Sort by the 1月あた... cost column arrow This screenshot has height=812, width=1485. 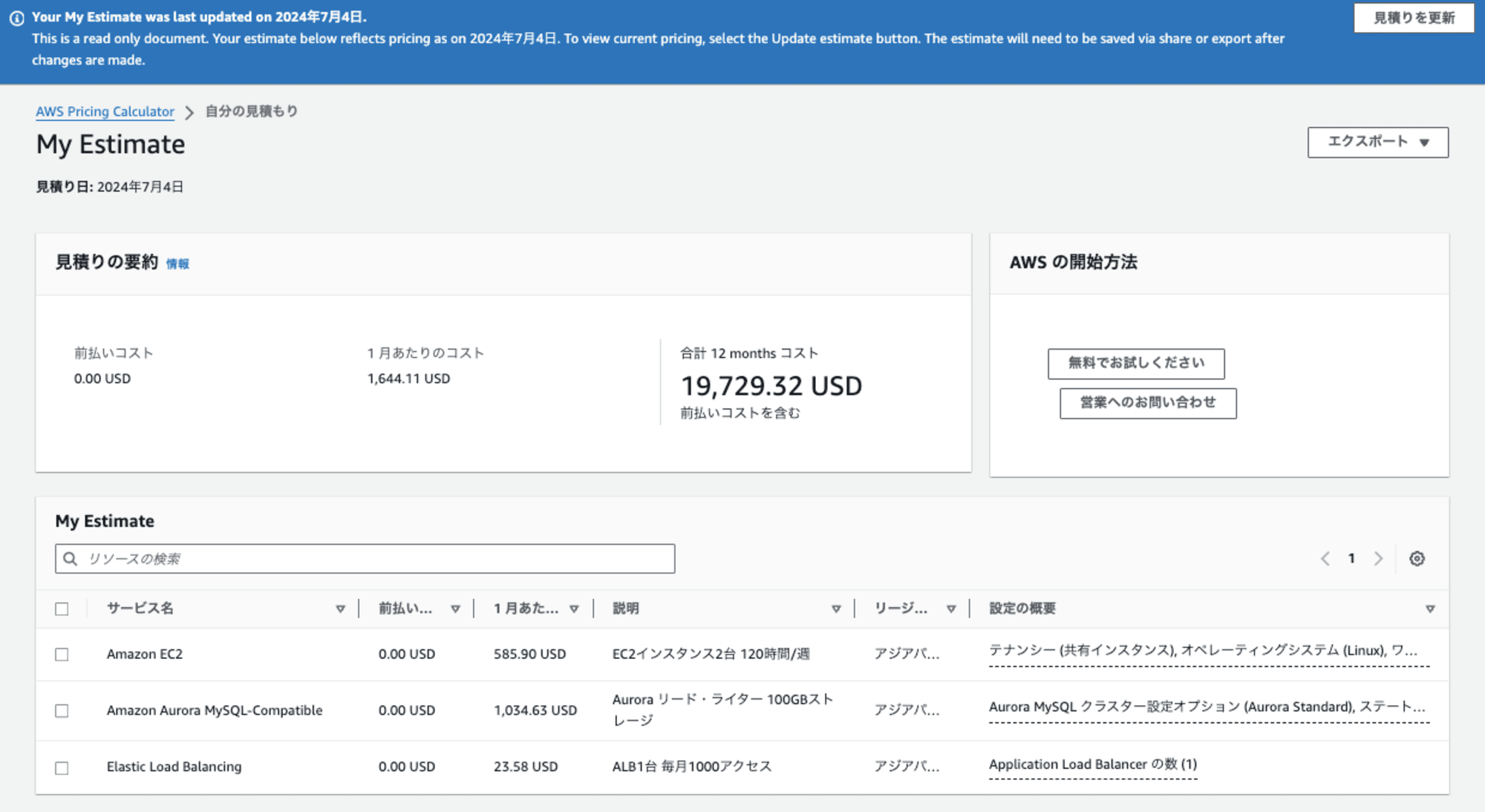tap(574, 609)
